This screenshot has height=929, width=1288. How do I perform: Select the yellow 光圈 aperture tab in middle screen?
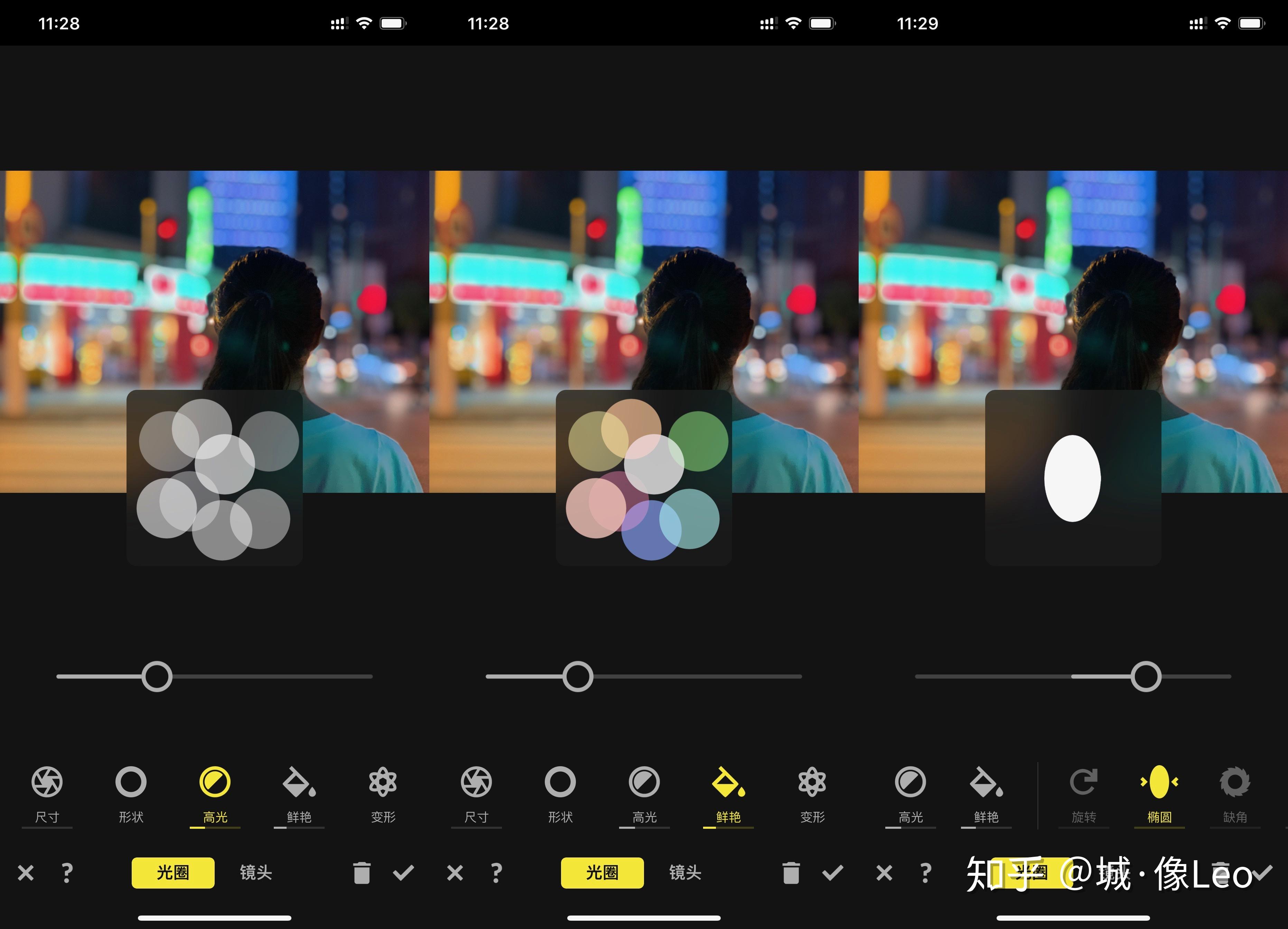(x=602, y=872)
